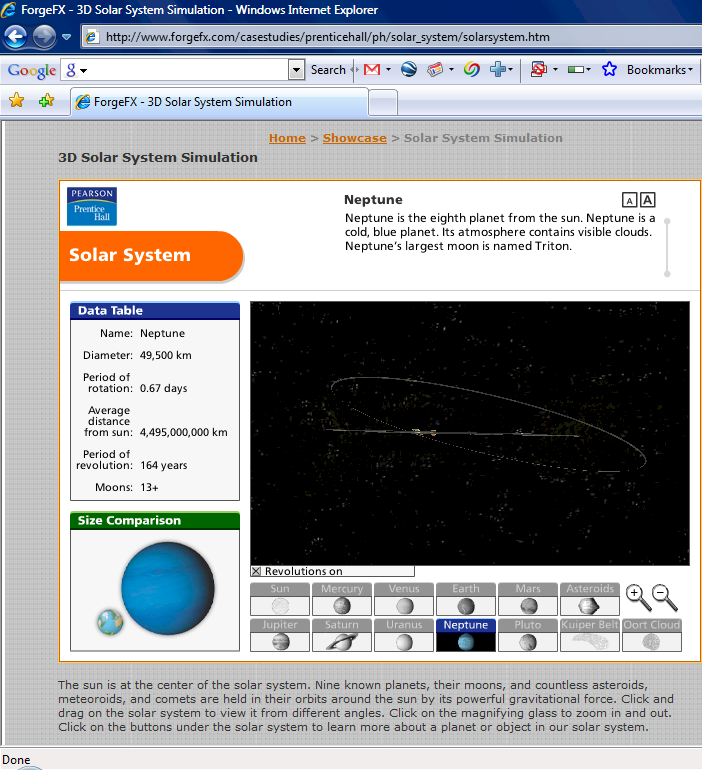
Task: Select the Jupiter planet button
Action: click(280, 635)
